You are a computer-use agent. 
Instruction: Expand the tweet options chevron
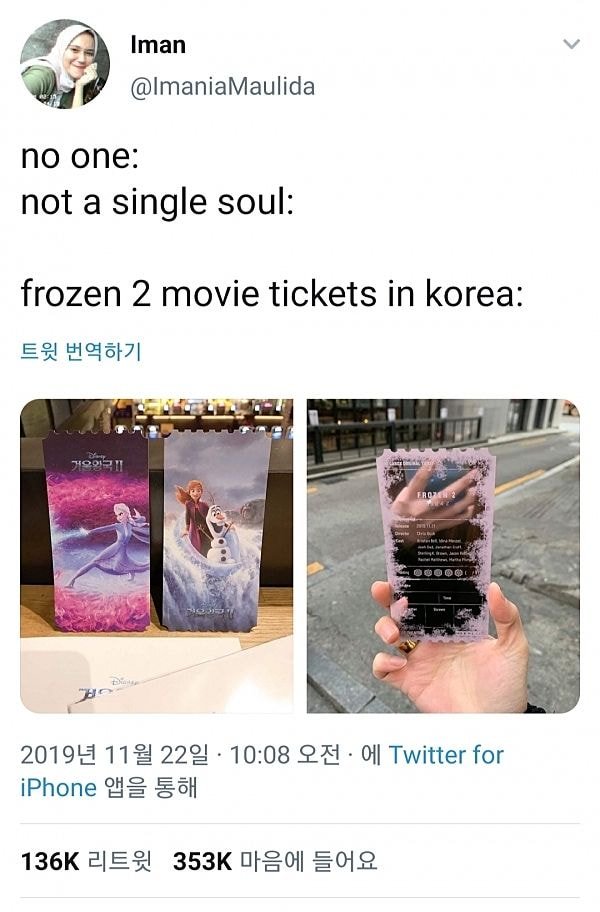[x=572, y=44]
